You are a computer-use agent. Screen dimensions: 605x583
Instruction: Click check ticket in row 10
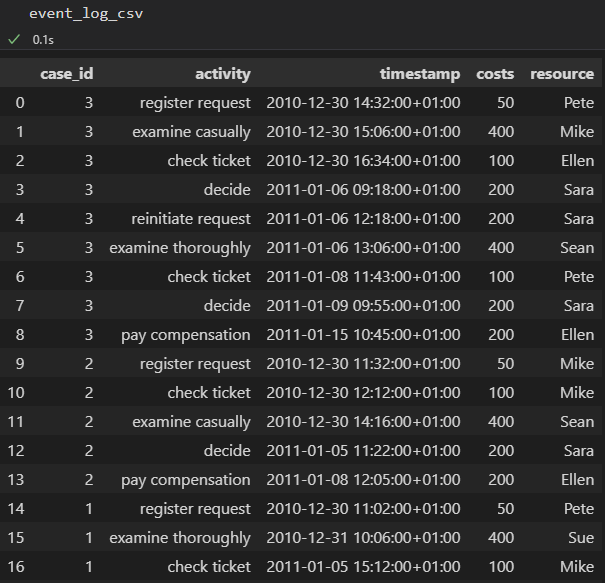[209, 393]
